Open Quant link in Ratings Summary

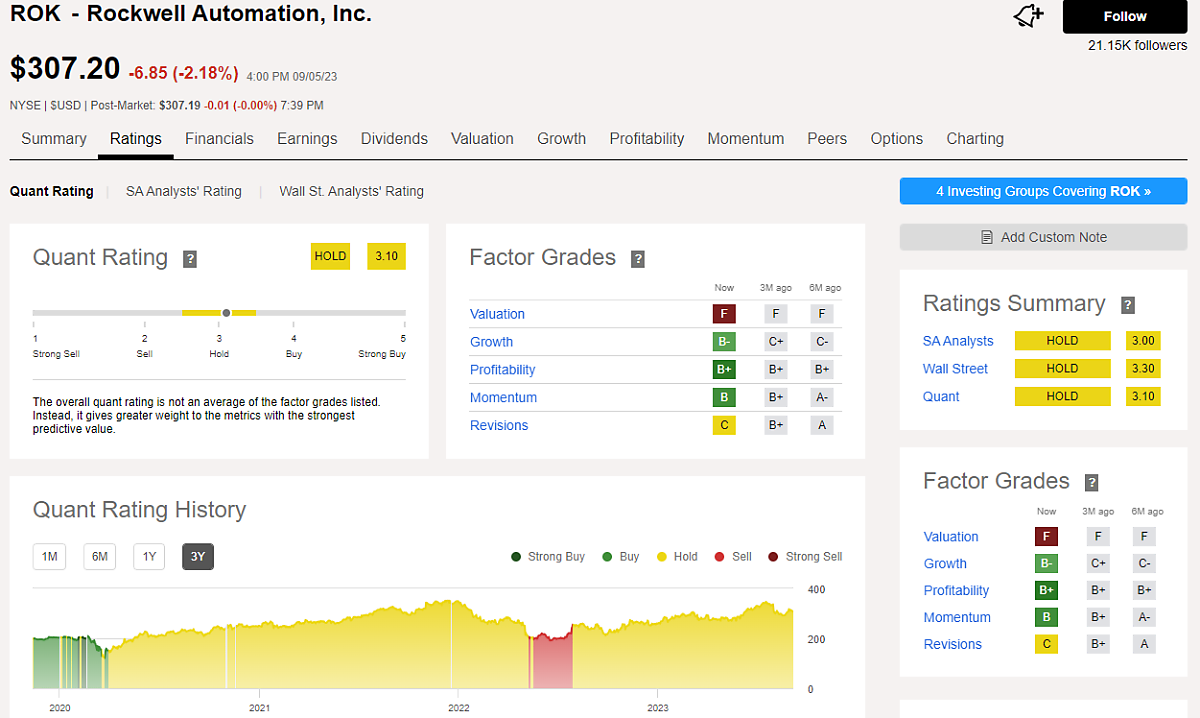[x=941, y=397]
